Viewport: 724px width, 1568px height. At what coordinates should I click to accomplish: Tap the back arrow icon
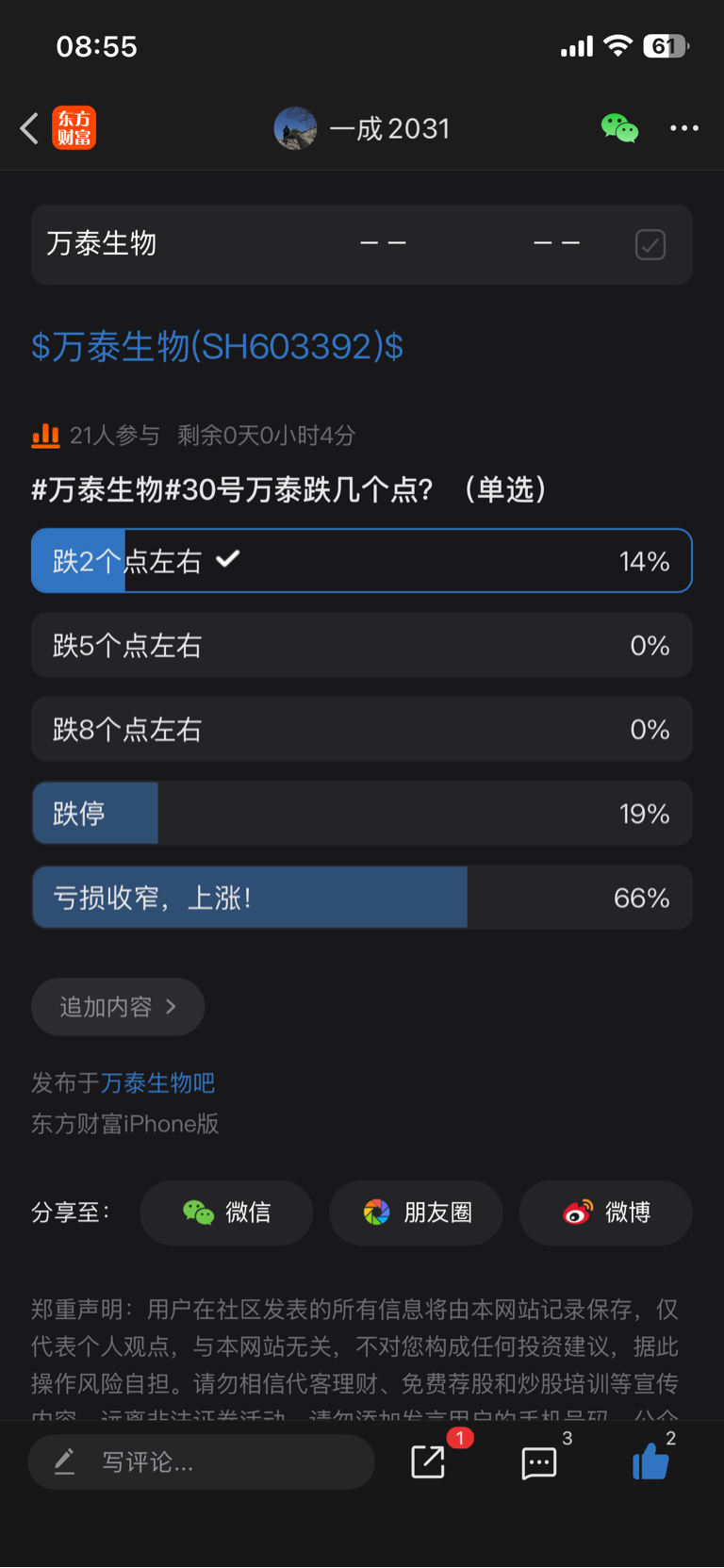point(29,128)
